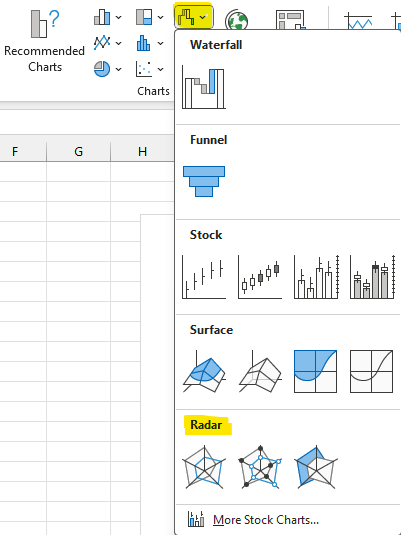Insert the 3-D Surface chart
Screen dimensions: 401x535
pos(204,372)
